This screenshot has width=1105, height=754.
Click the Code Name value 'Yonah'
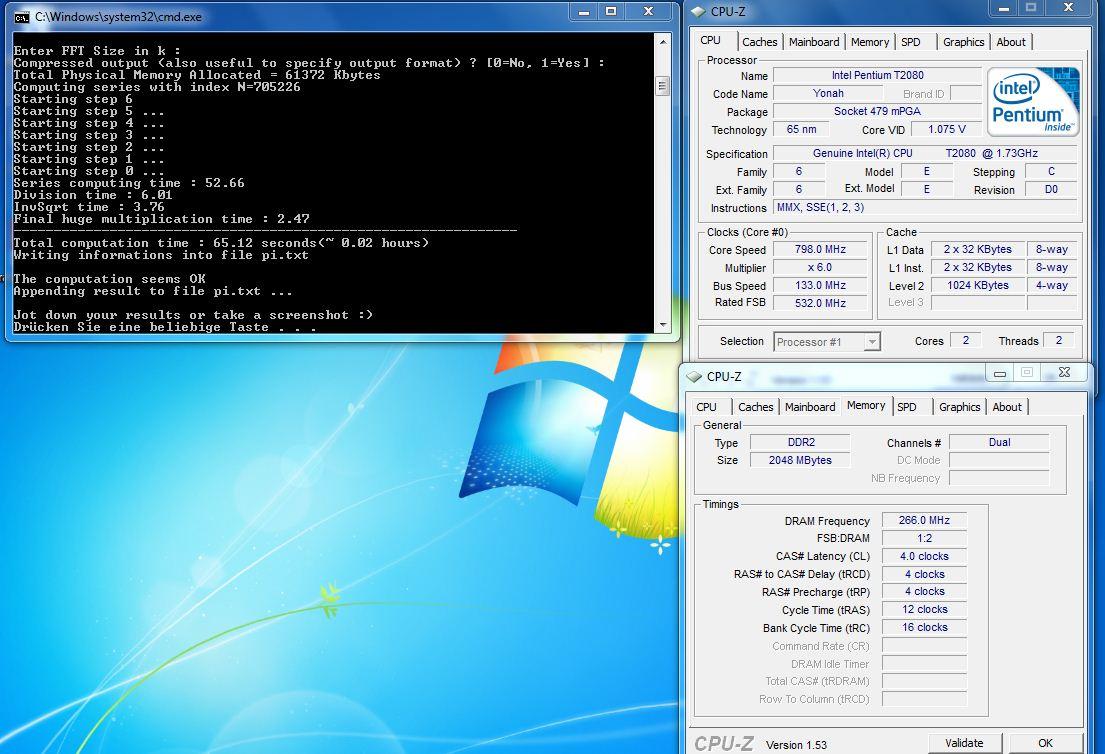coord(827,94)
